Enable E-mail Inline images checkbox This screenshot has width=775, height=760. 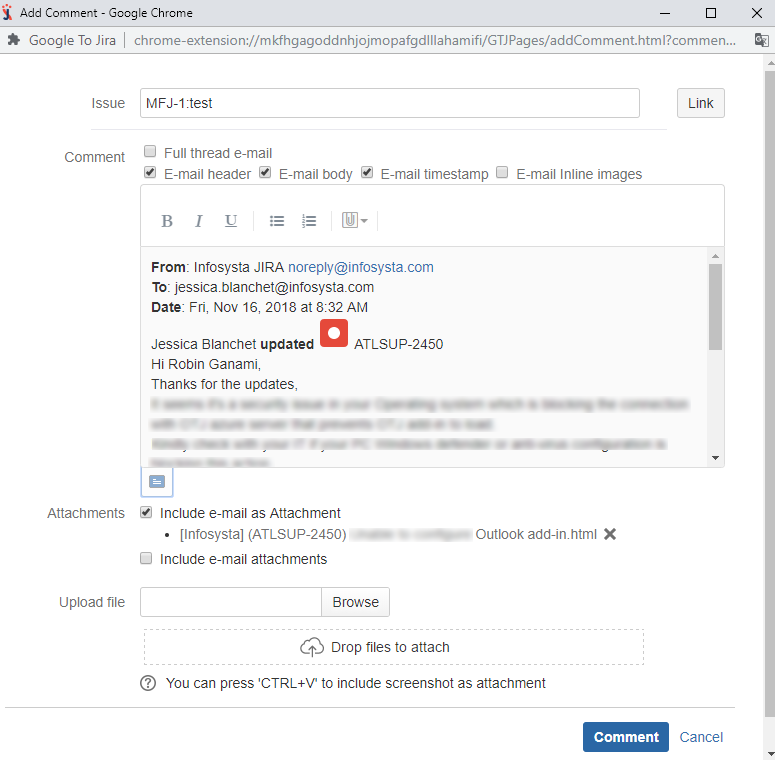click(503, 173)
